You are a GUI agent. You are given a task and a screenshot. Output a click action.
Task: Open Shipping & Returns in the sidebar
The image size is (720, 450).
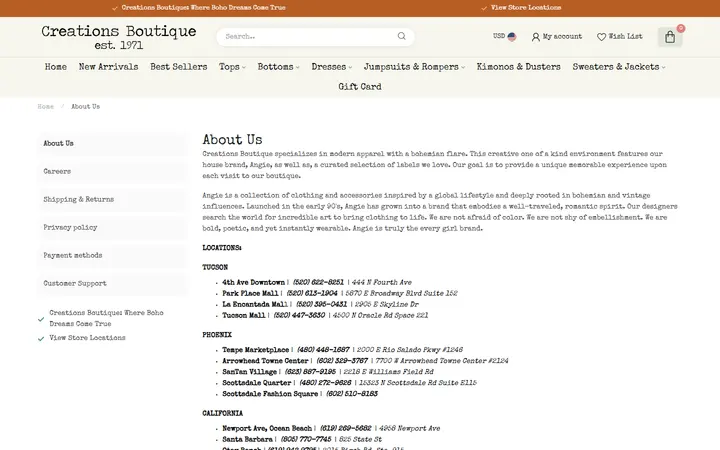112,199
